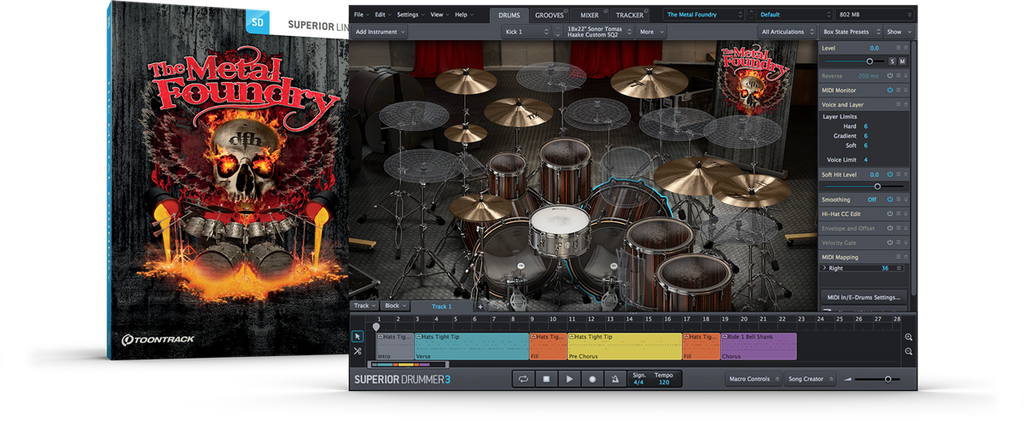Switch to the TRACKER tab
Viewport: 1024px width, 421px height.
click(630, 14)
